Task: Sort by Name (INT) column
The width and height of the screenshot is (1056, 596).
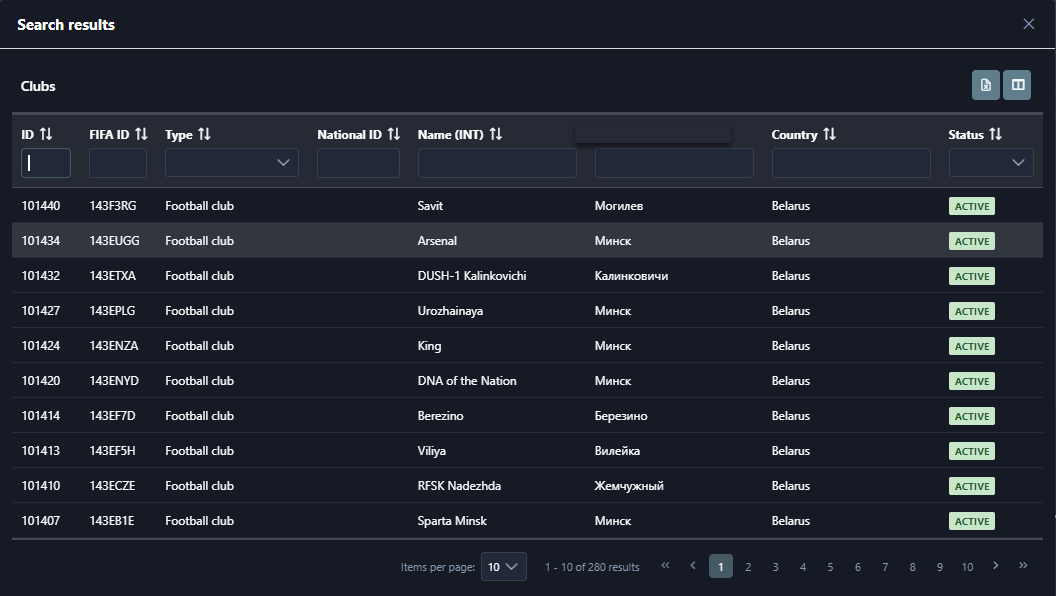Action: (x=495, y=134)
